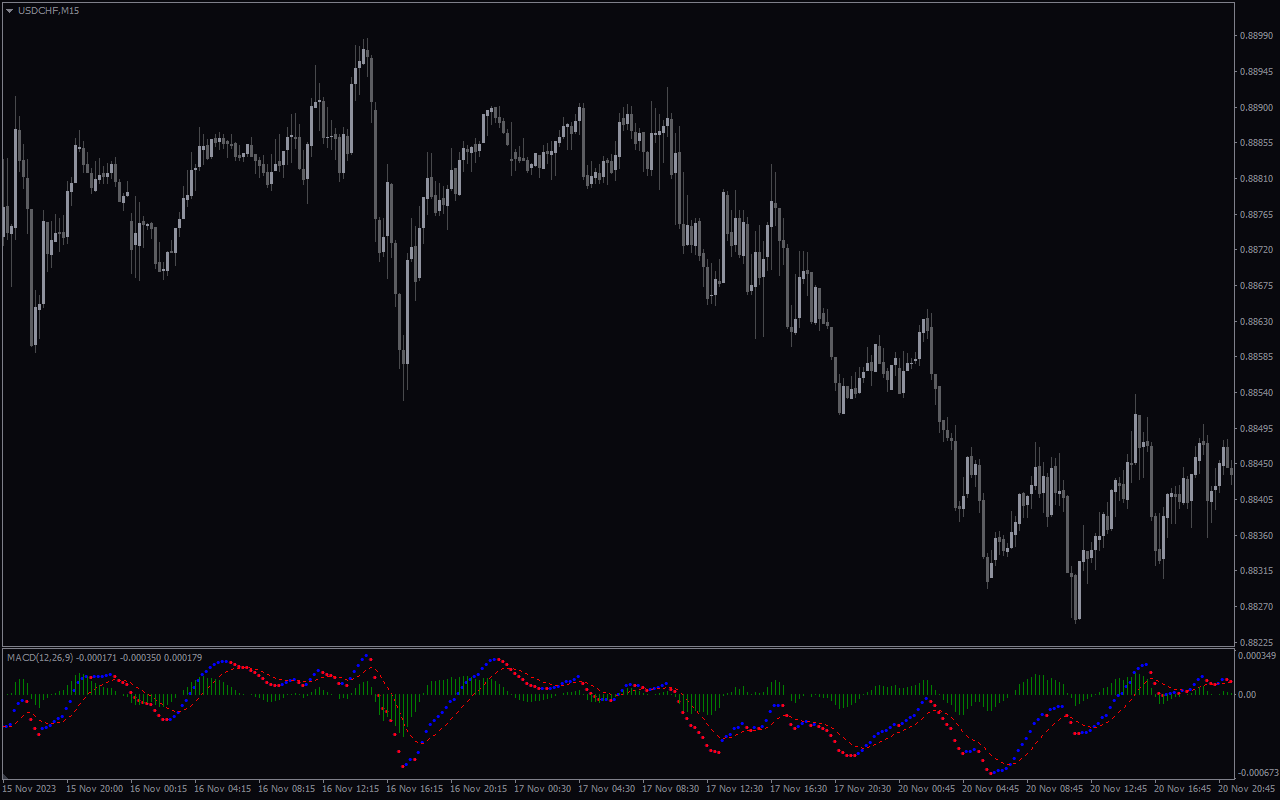Screen dimensions: 1280x800
Task: Click the grey corner triangle at bottom-left
Action: (x=5, y=776)
